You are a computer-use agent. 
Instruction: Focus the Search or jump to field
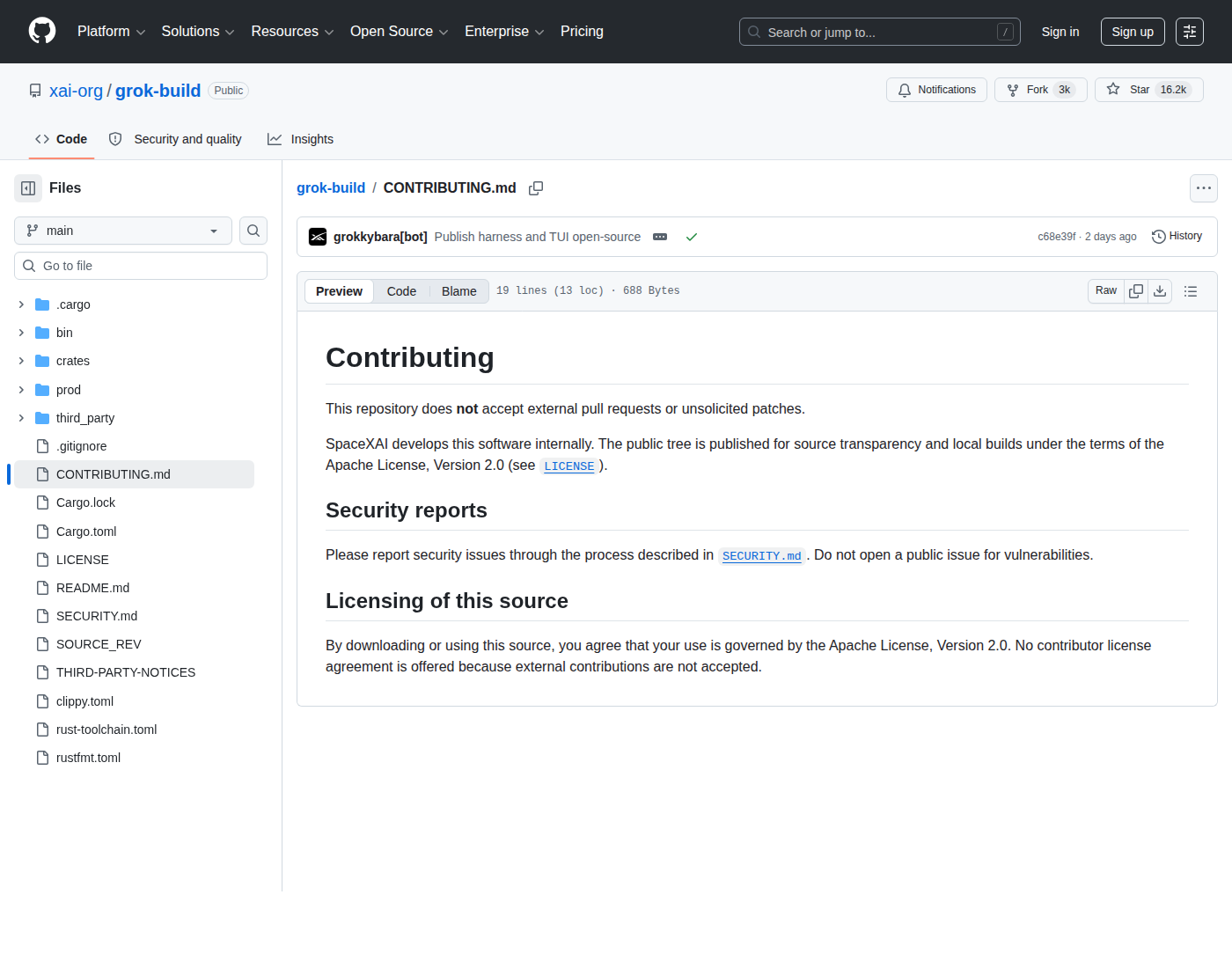pos(880,32)
